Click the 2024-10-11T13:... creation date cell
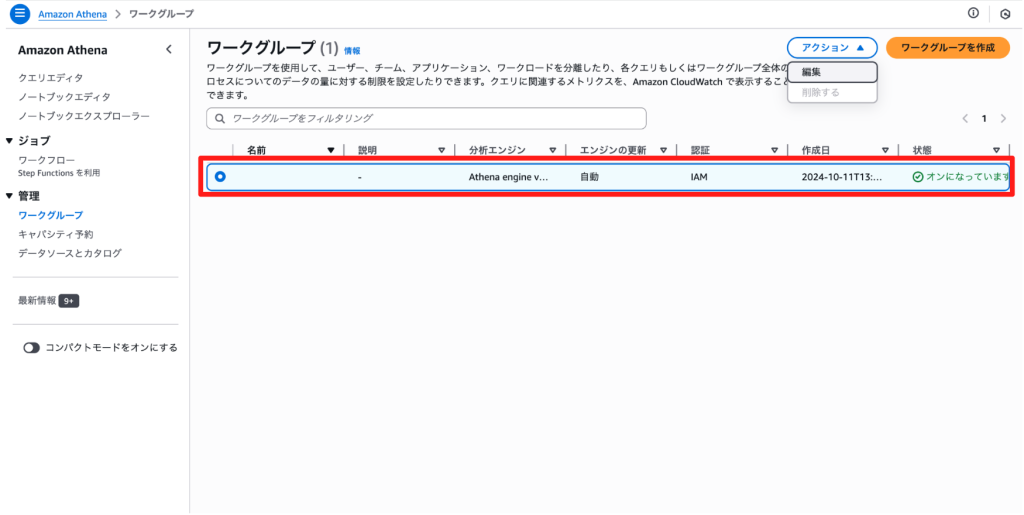This screenshot has width=1024, height=515. pos(842,177)
